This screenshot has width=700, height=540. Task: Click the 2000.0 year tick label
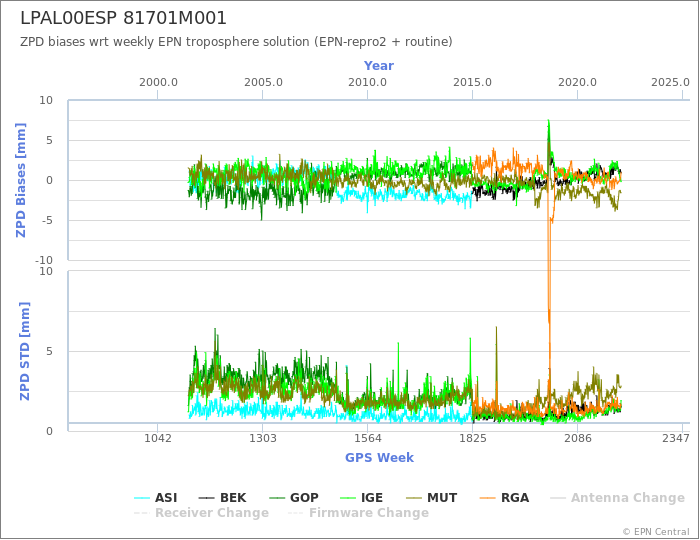[158, 83]
